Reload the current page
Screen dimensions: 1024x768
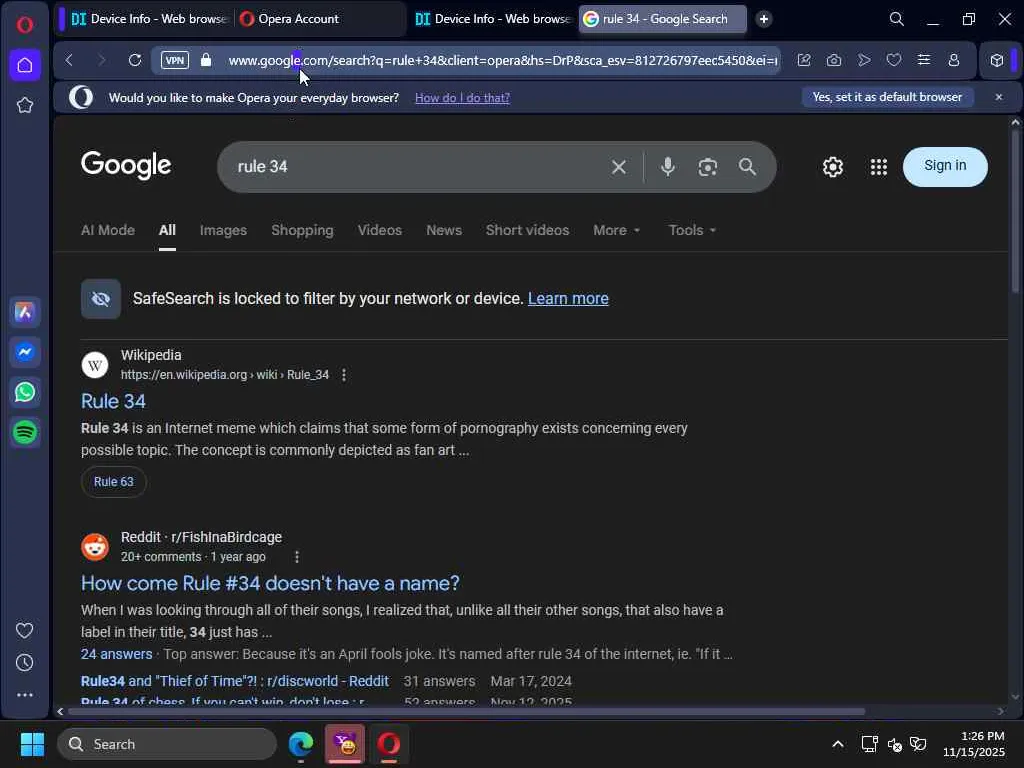(135, 60)
